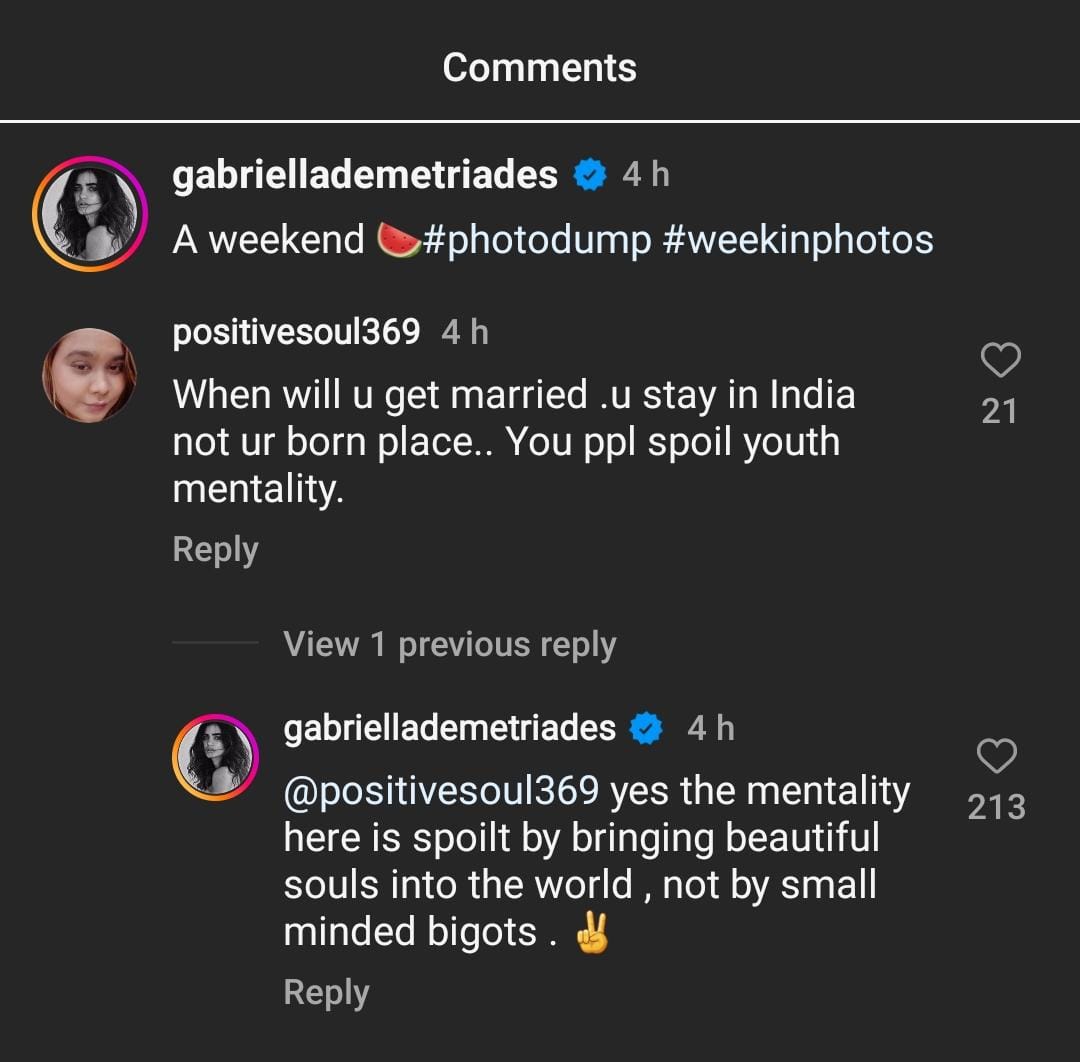The image size is (1080, 1062).
Task: Like positivesoul369's comment with the heart
Action: 999,360
